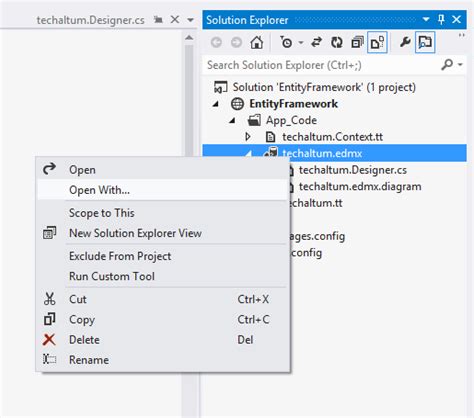Click editor scrollbar up arrow
Image resolution: width=474 pixels, height=418 pixels.
tap(189, 38)
